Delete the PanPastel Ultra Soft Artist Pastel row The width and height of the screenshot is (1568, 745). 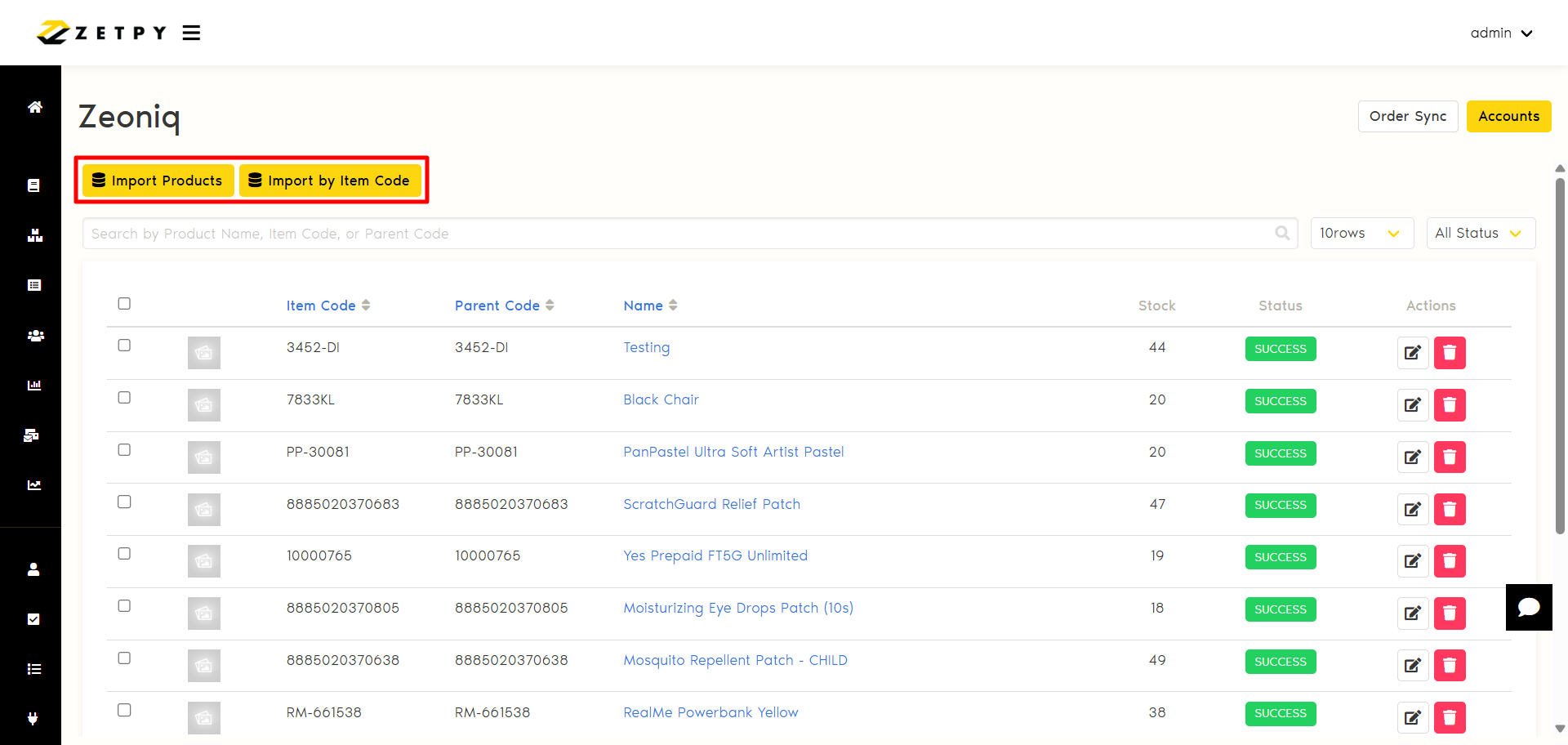pyautogui.click(x=1450, y=457)
